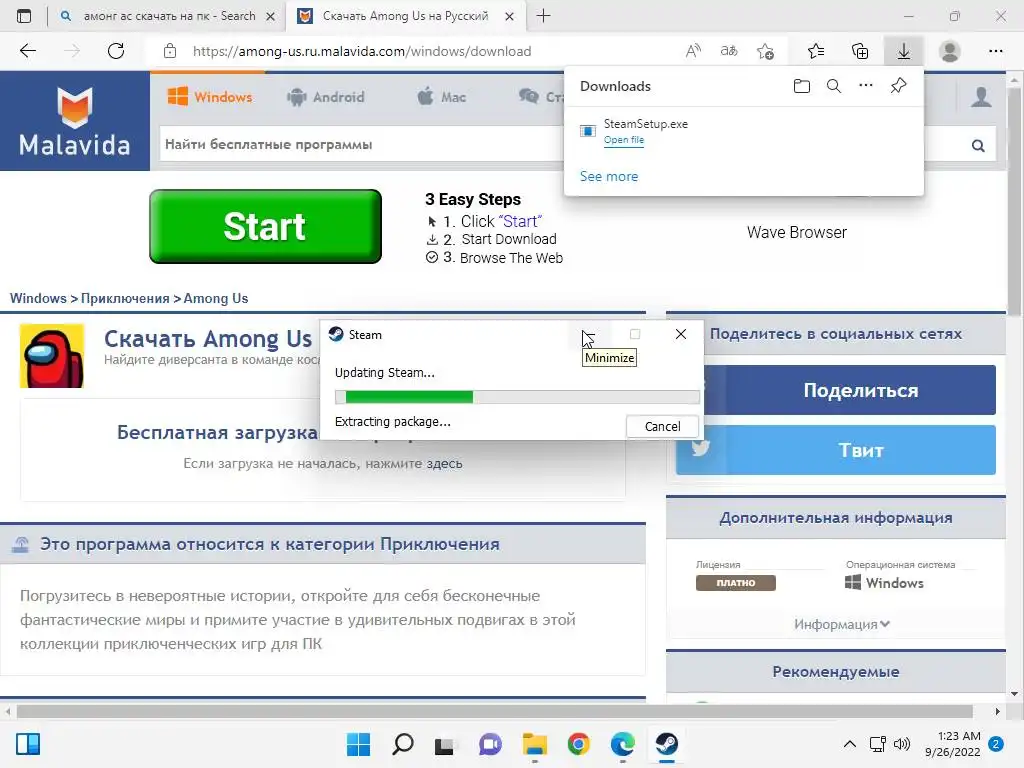
Task: Add this page to favorites
Action: [x=765, y=51]
